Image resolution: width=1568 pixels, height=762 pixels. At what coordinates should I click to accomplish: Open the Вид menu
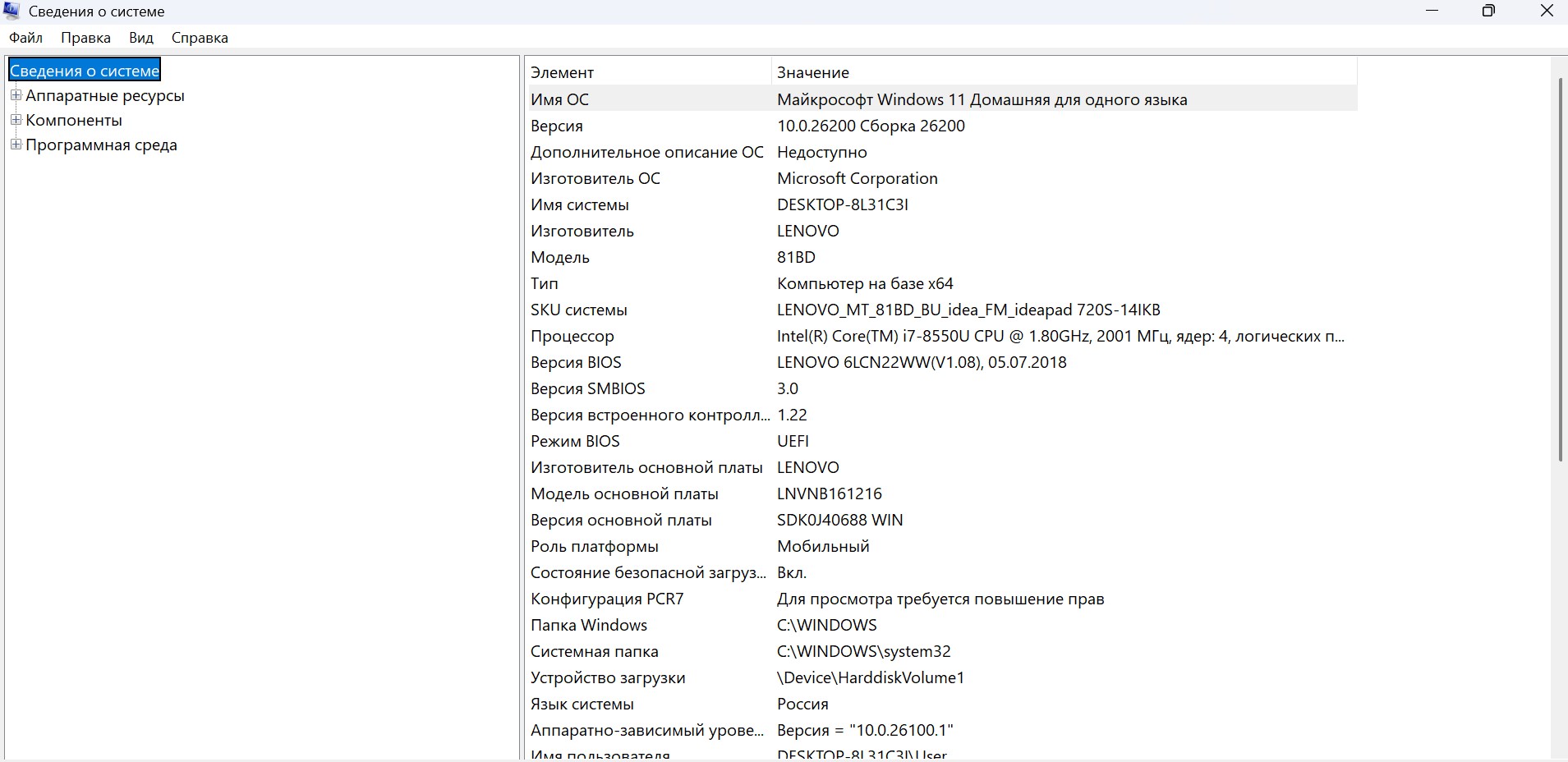[141, 38]
